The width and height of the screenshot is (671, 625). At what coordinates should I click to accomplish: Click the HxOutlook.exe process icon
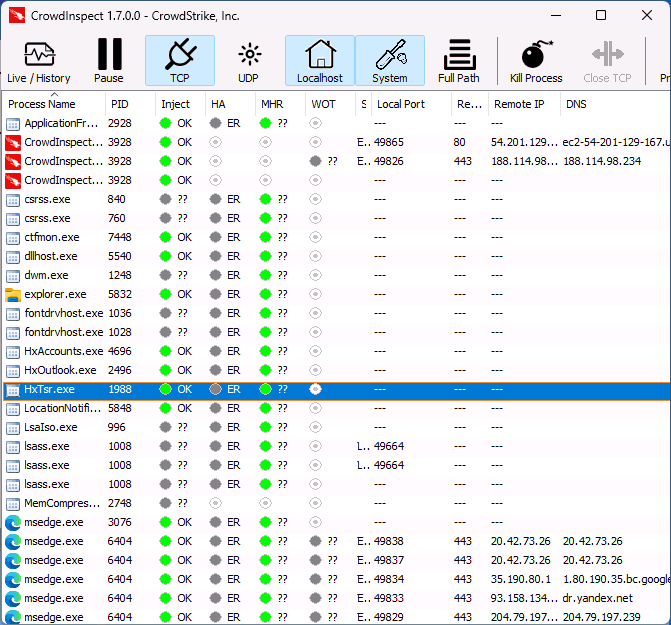pos(13,371)
